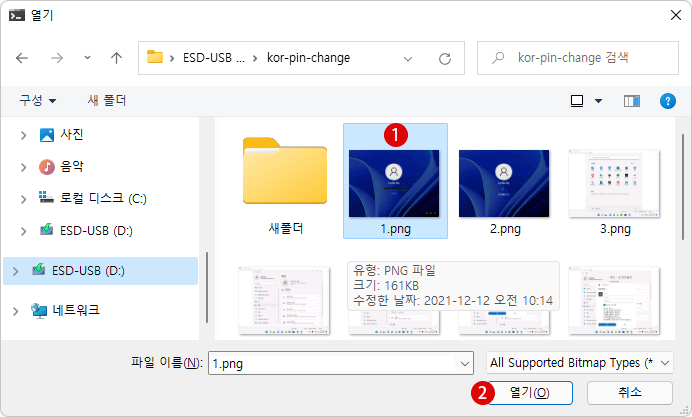Open view options dropdown arrow
The width and height of the screenshot is (692, 417).
click(x=598, y=101)
